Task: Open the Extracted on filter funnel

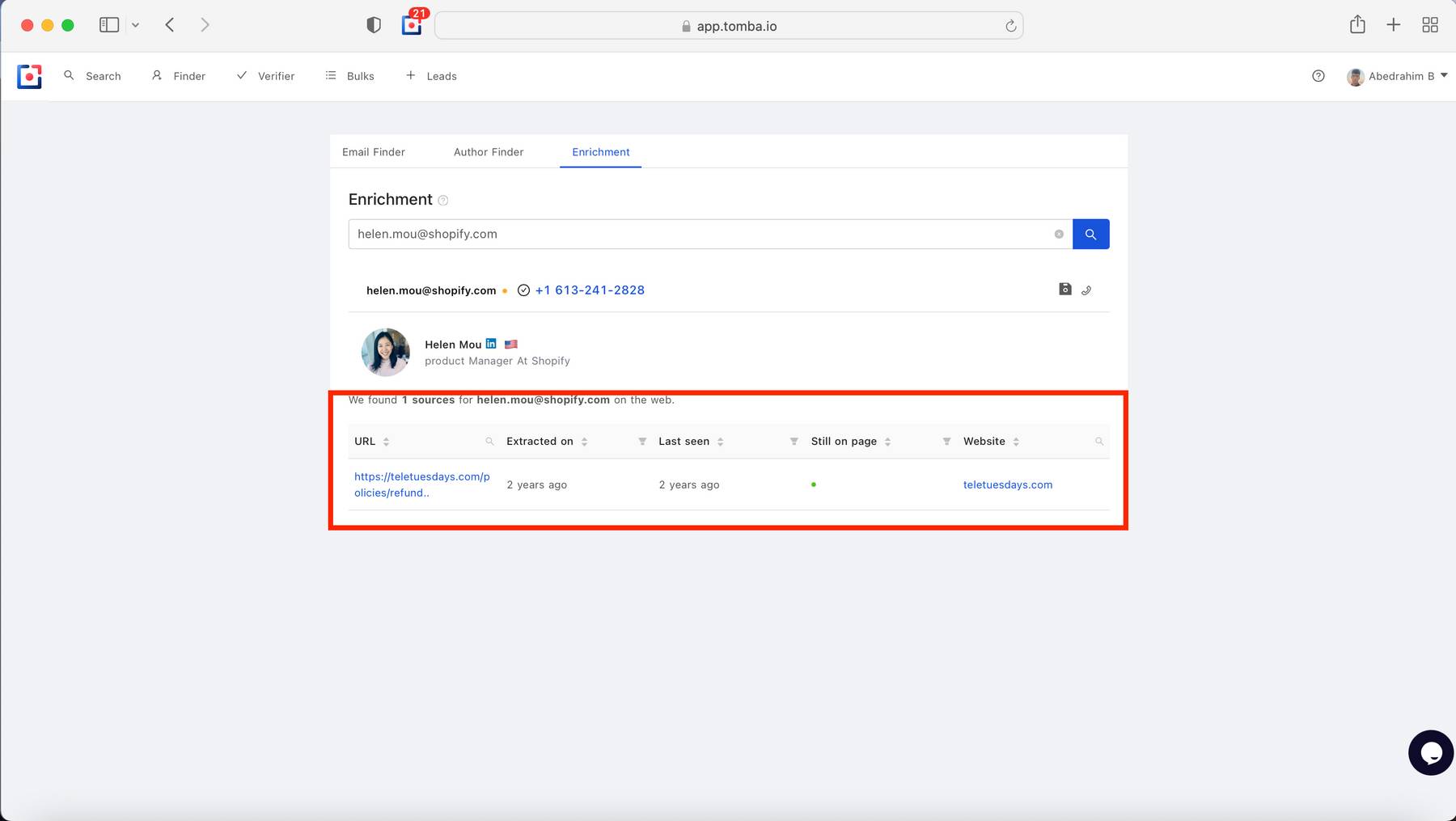Action: tap(642, 442)
